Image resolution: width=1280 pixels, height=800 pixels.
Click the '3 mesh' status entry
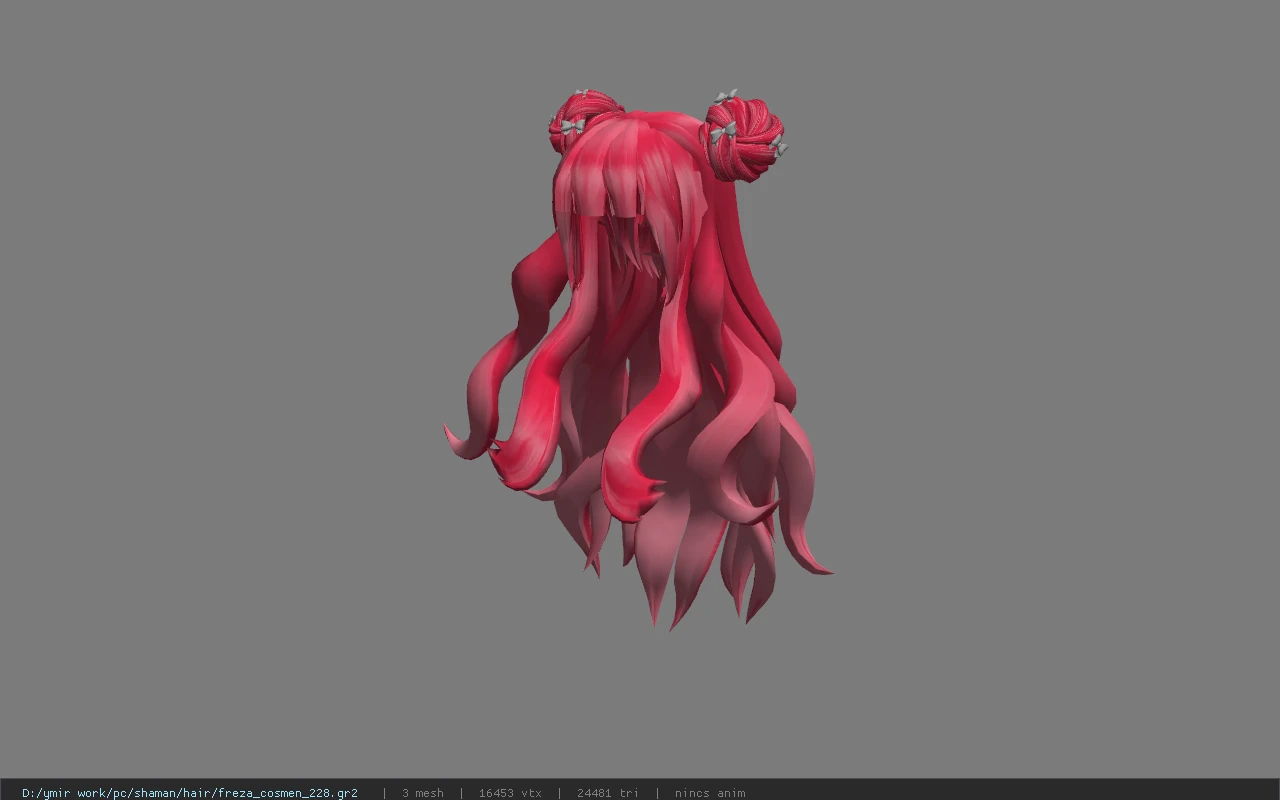pyautogui.click(x=422, y=793)
